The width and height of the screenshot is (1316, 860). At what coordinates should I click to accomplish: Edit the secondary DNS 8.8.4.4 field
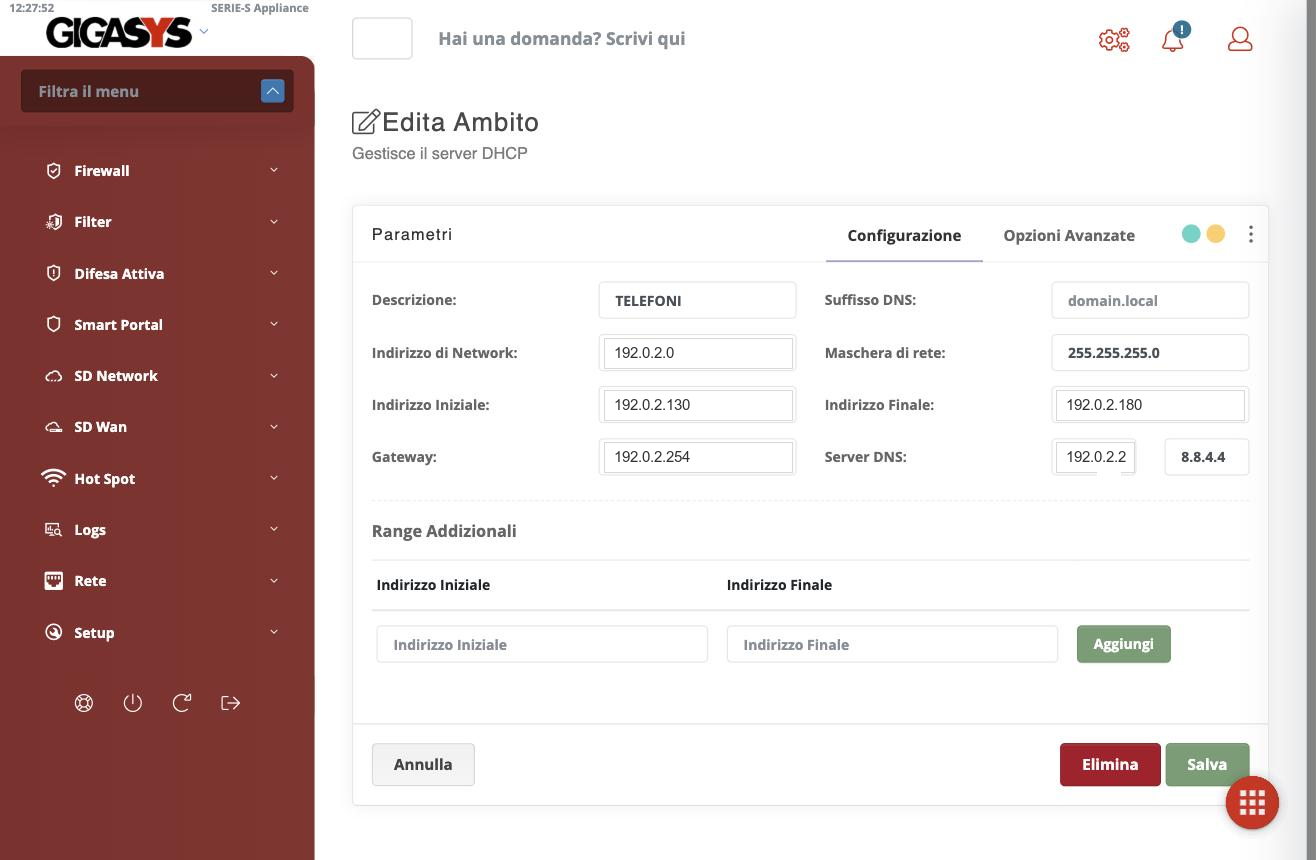tap(1207, 456)
